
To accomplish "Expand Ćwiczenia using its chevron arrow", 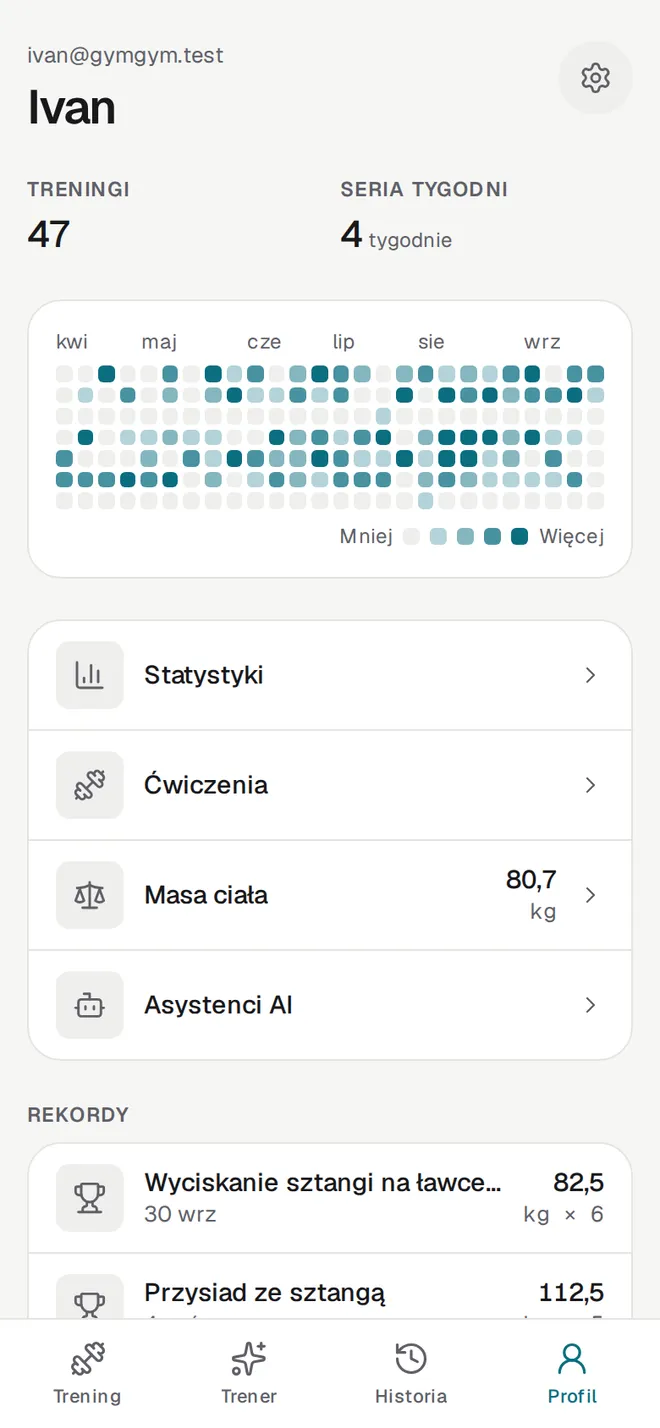I will 590,785.
